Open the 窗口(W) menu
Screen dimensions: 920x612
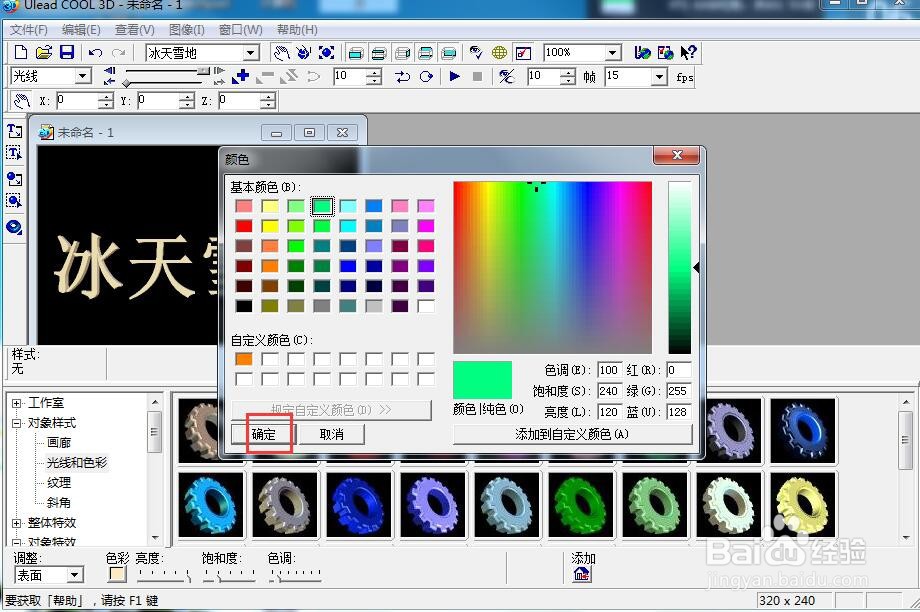click(241, 29)
